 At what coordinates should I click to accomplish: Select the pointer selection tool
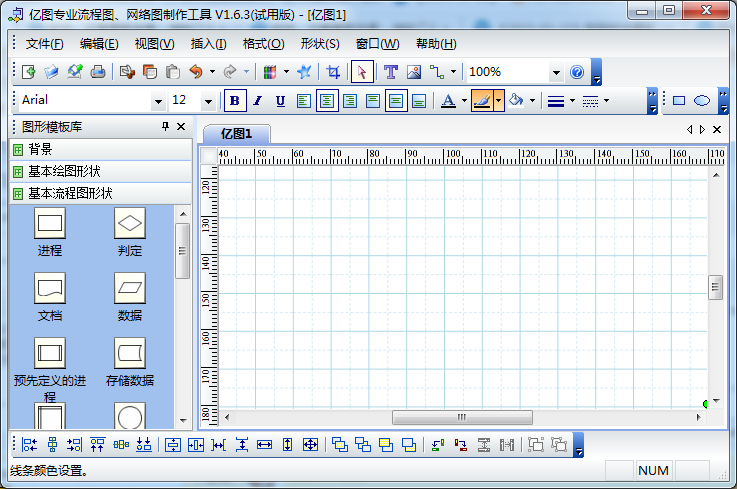click(363, 72)
